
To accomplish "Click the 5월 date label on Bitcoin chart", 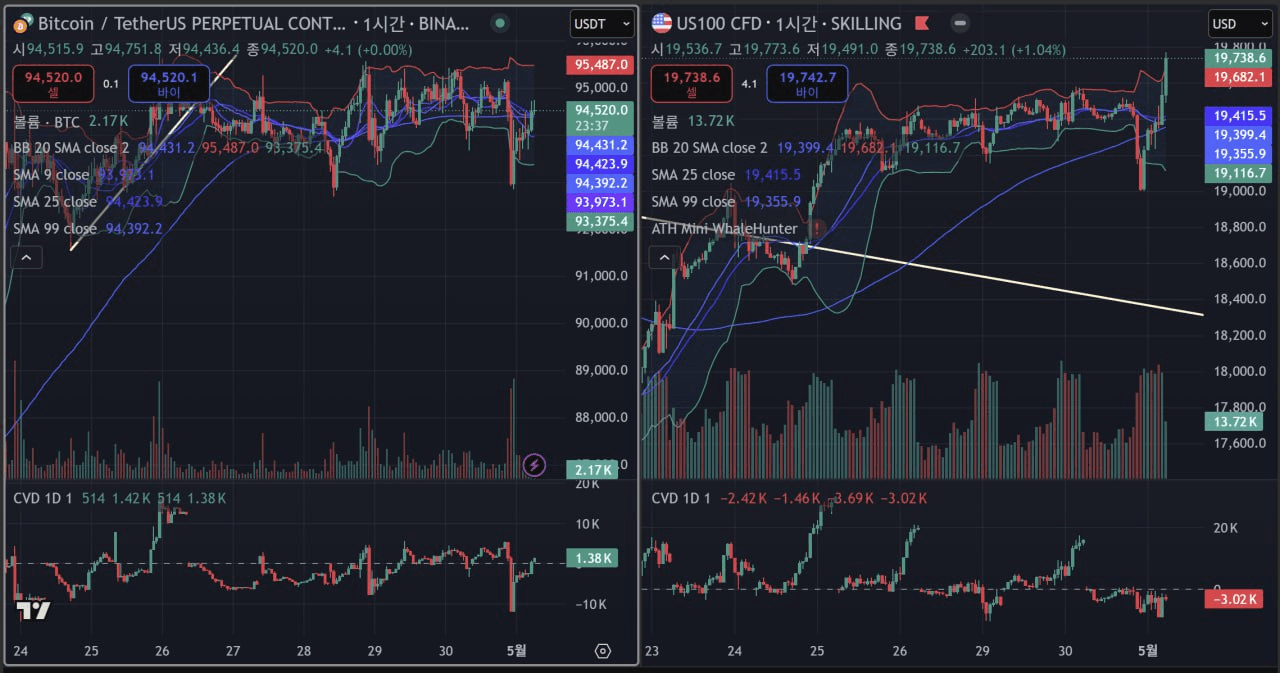I will tap(517, 650).
